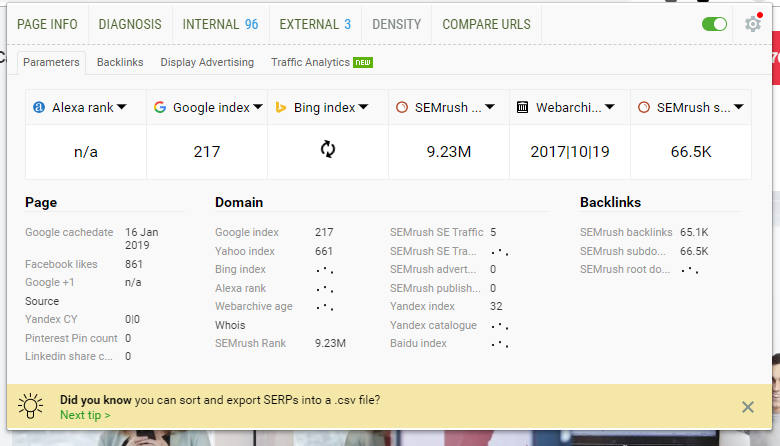The width and height of the screenshot is (780, 446).
Task: Click the Next tip link
Action: pyautogui.click(x=85, y=415)
